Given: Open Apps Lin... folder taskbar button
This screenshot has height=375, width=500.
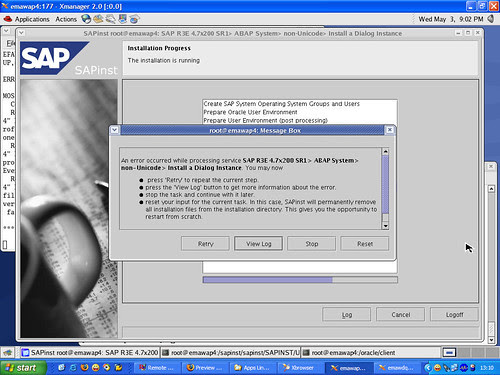Looking at the screenshot, I should pyautogui.click(x=252, y=368).
